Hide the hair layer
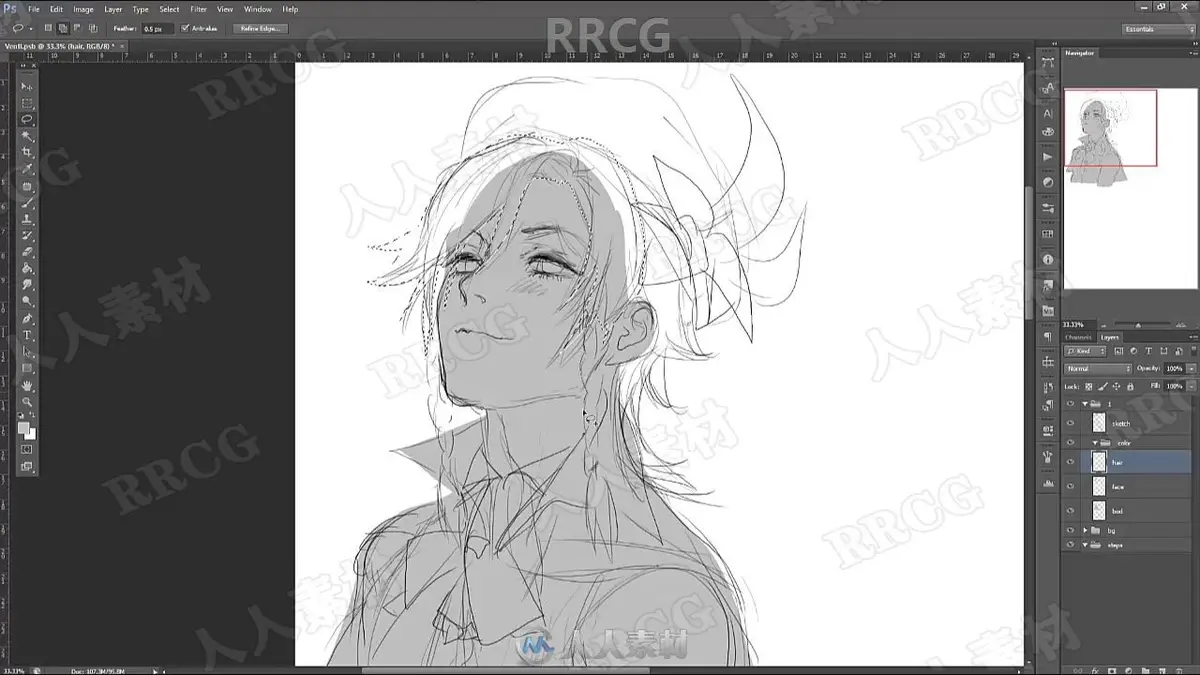The height and width of the screenshot is (675, 1200). coord(1070,461)
